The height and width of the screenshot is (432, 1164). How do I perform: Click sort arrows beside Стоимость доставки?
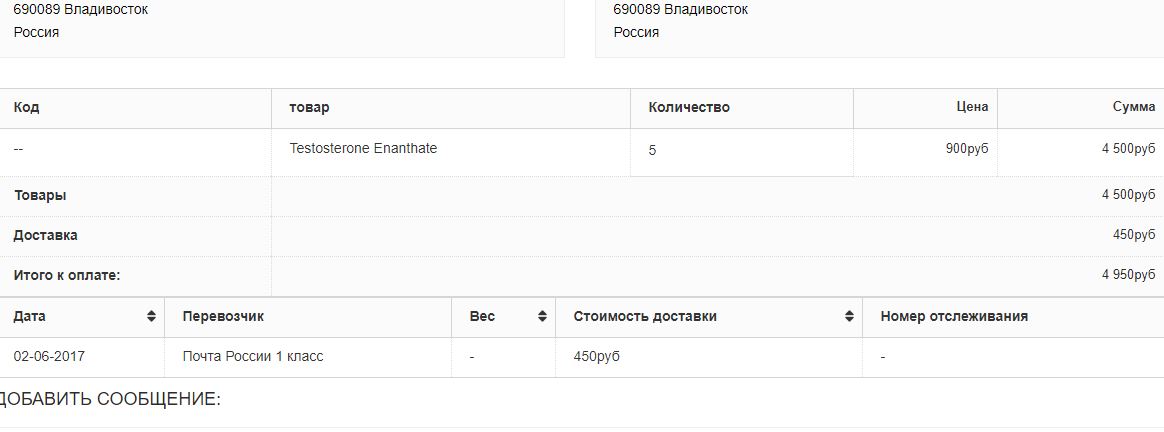tap(849, 317)
